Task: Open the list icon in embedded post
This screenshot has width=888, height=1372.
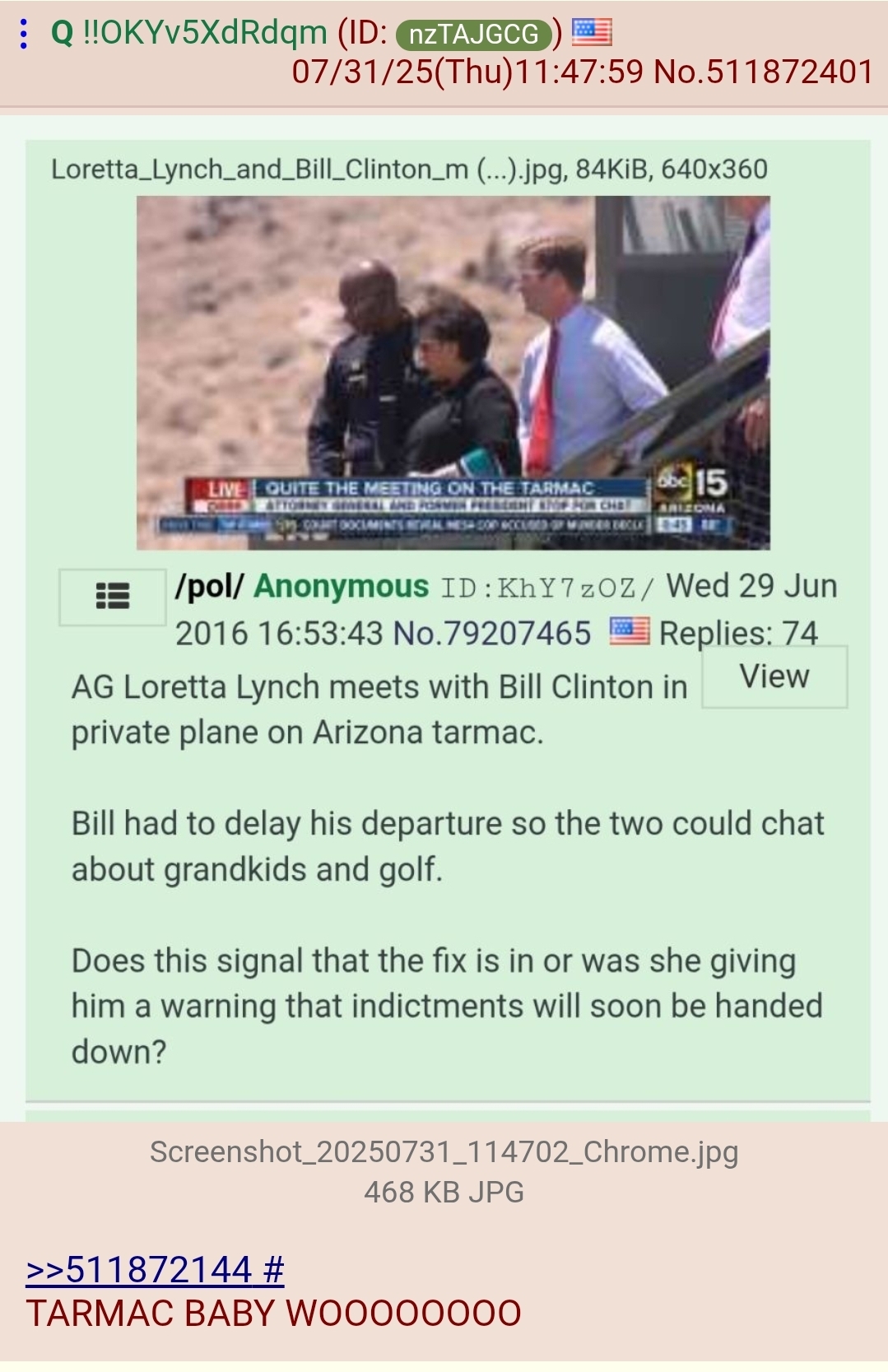Action: 113,597
